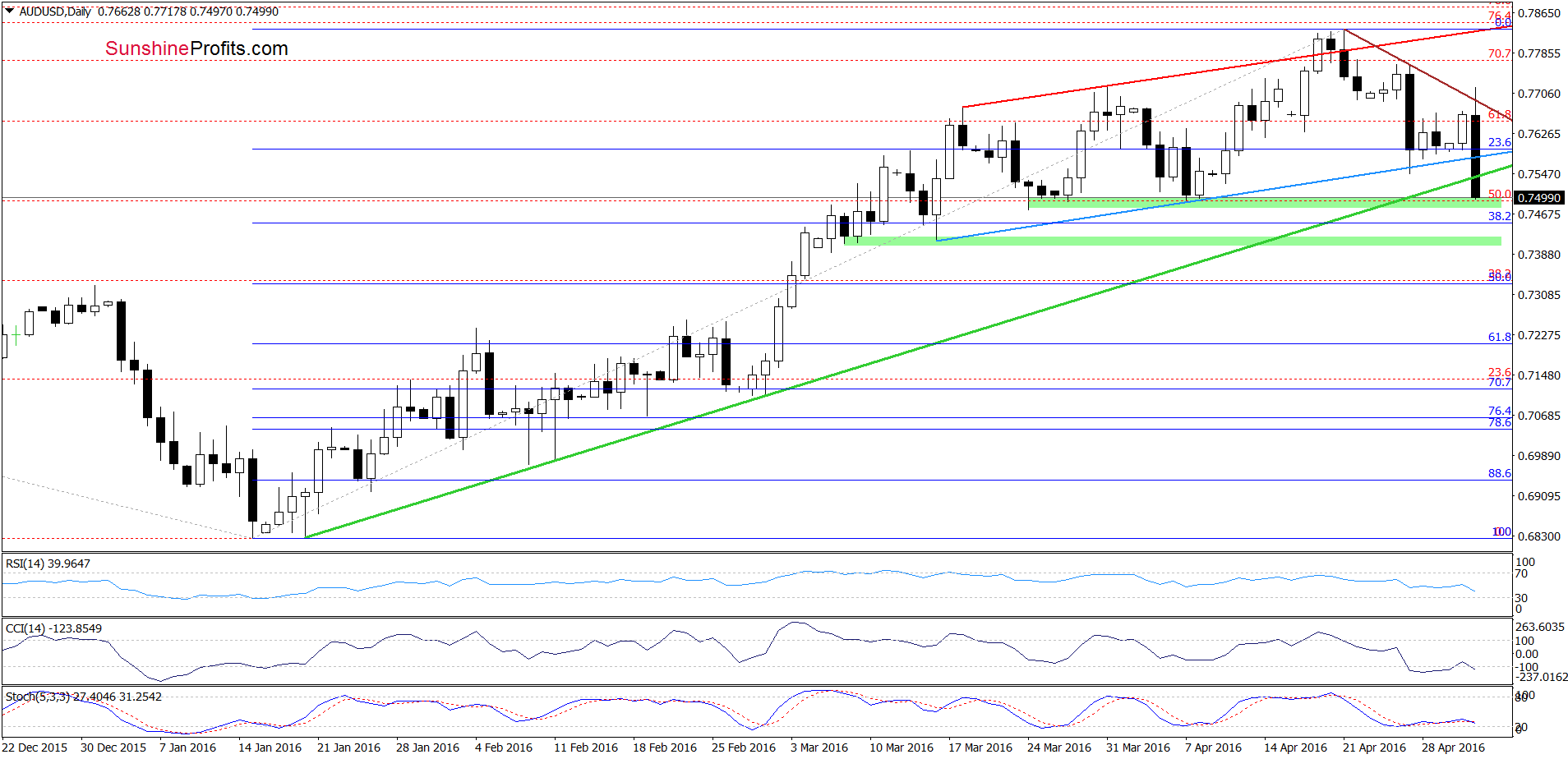Click the 18 Feb 2016 date label
1568x759 pixels.
[664, 747]
